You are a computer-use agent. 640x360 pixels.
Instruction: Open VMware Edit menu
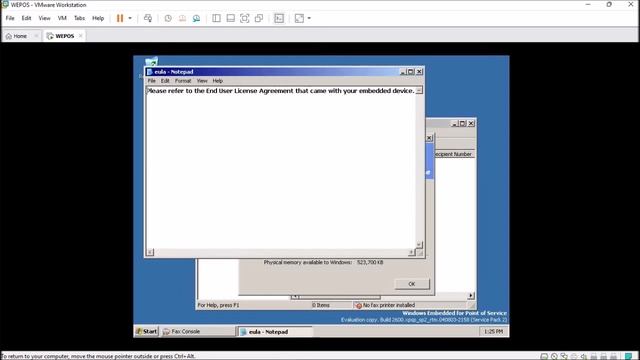[x=26, y=18]
